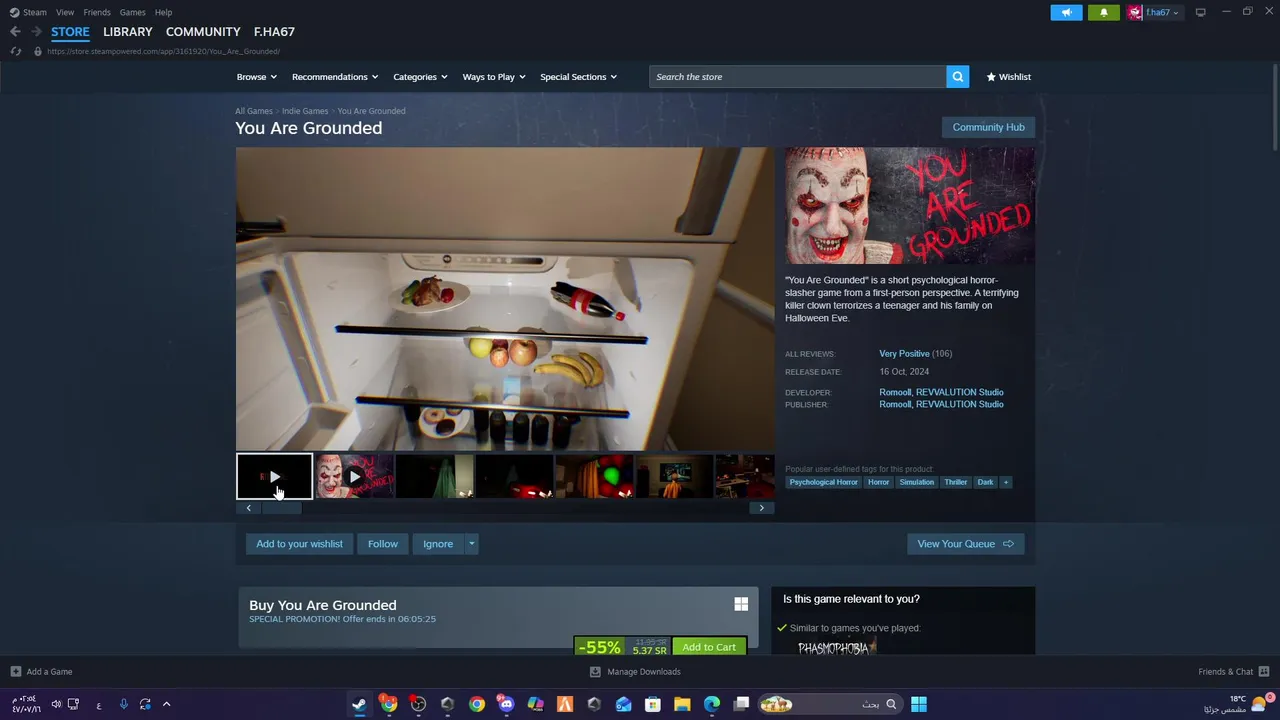Click the store search magnifier button
Image resolution: width=1280 pixels, height=720 pixels.
coord(957,77)
